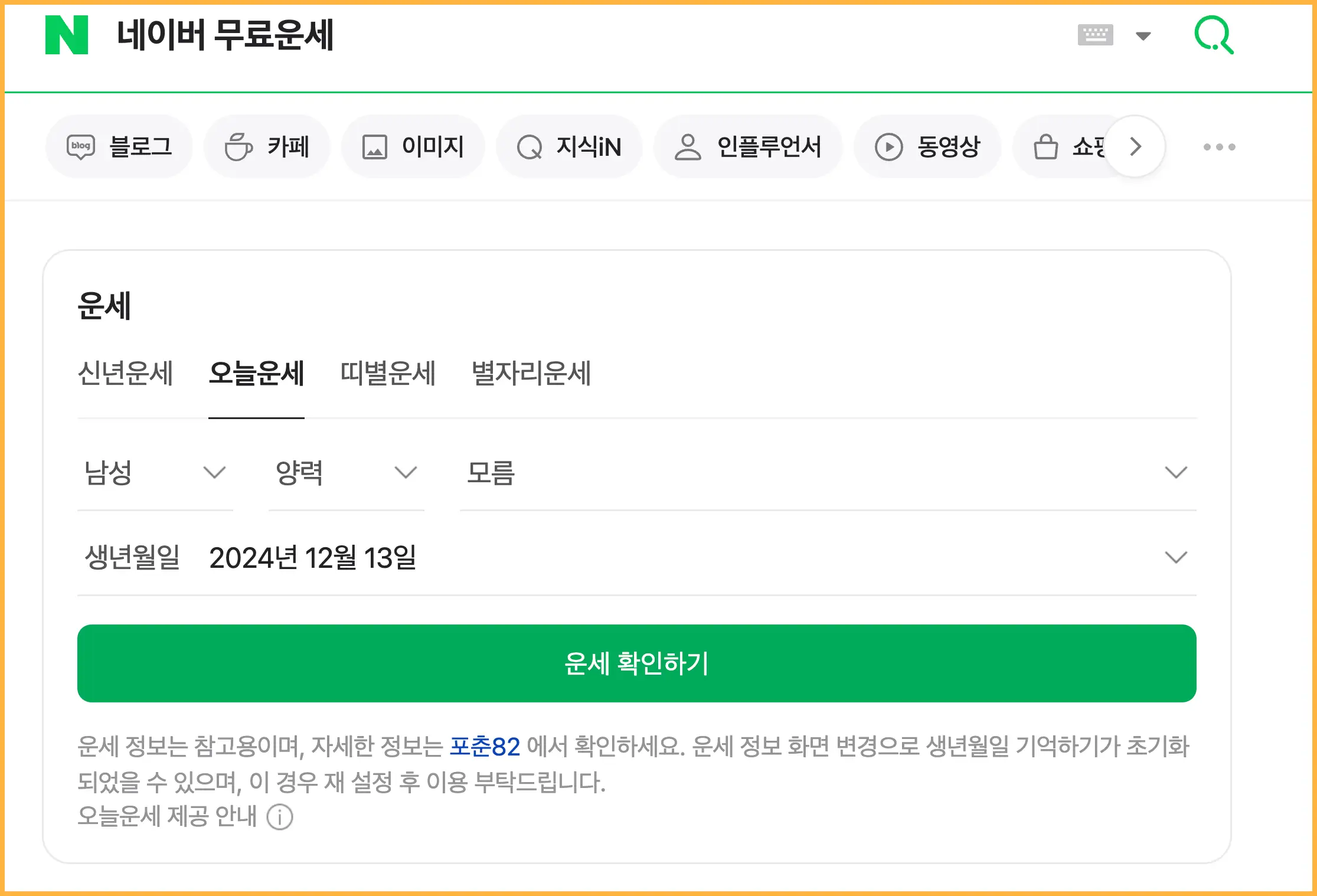Open the 이미지 picture icon filter
The image size is (1317, 896).
tap(412, 146)
